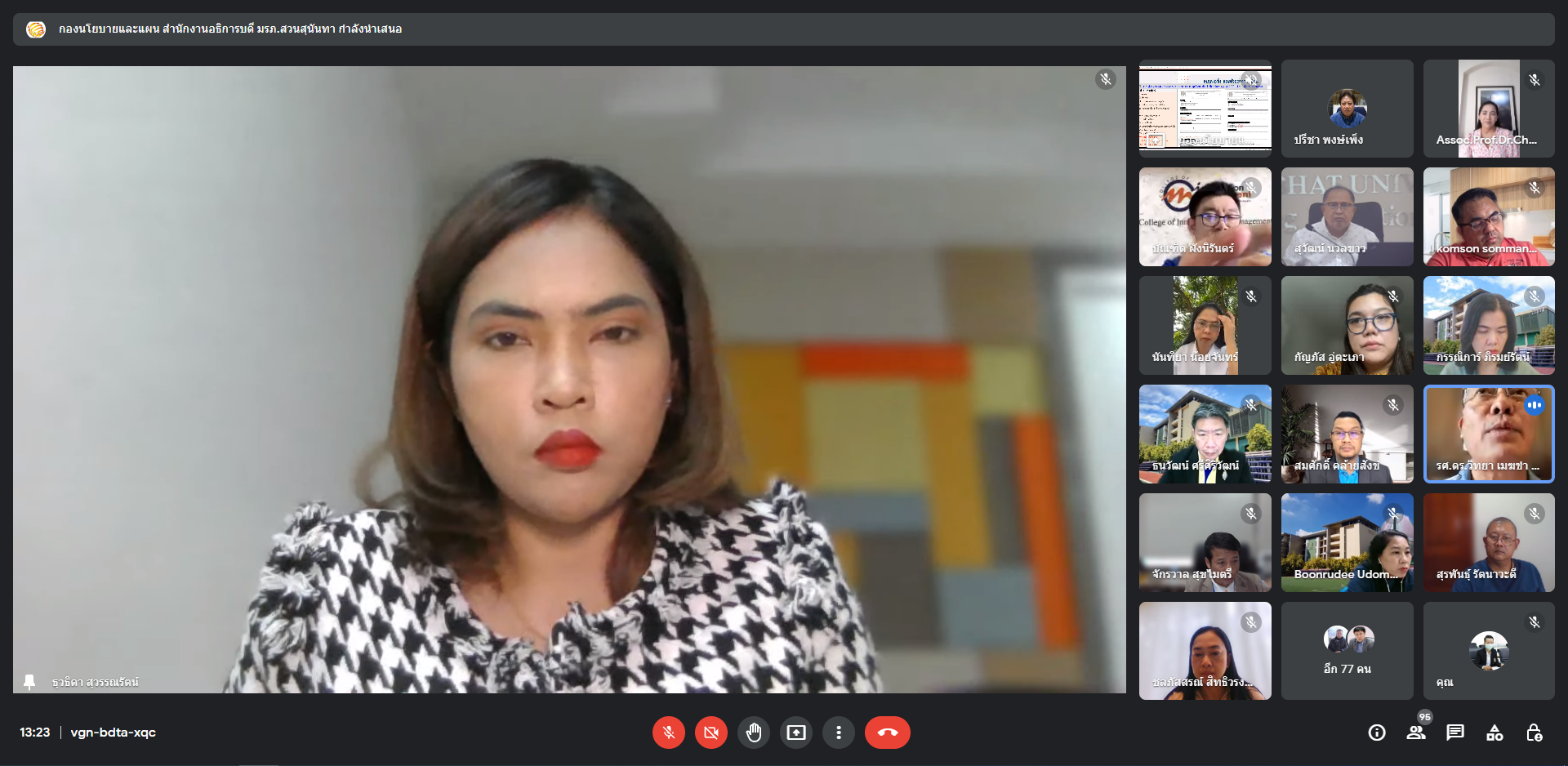
Task: Expand the "อีก 77 คน" more participants tile
Action: (1347, 651)
